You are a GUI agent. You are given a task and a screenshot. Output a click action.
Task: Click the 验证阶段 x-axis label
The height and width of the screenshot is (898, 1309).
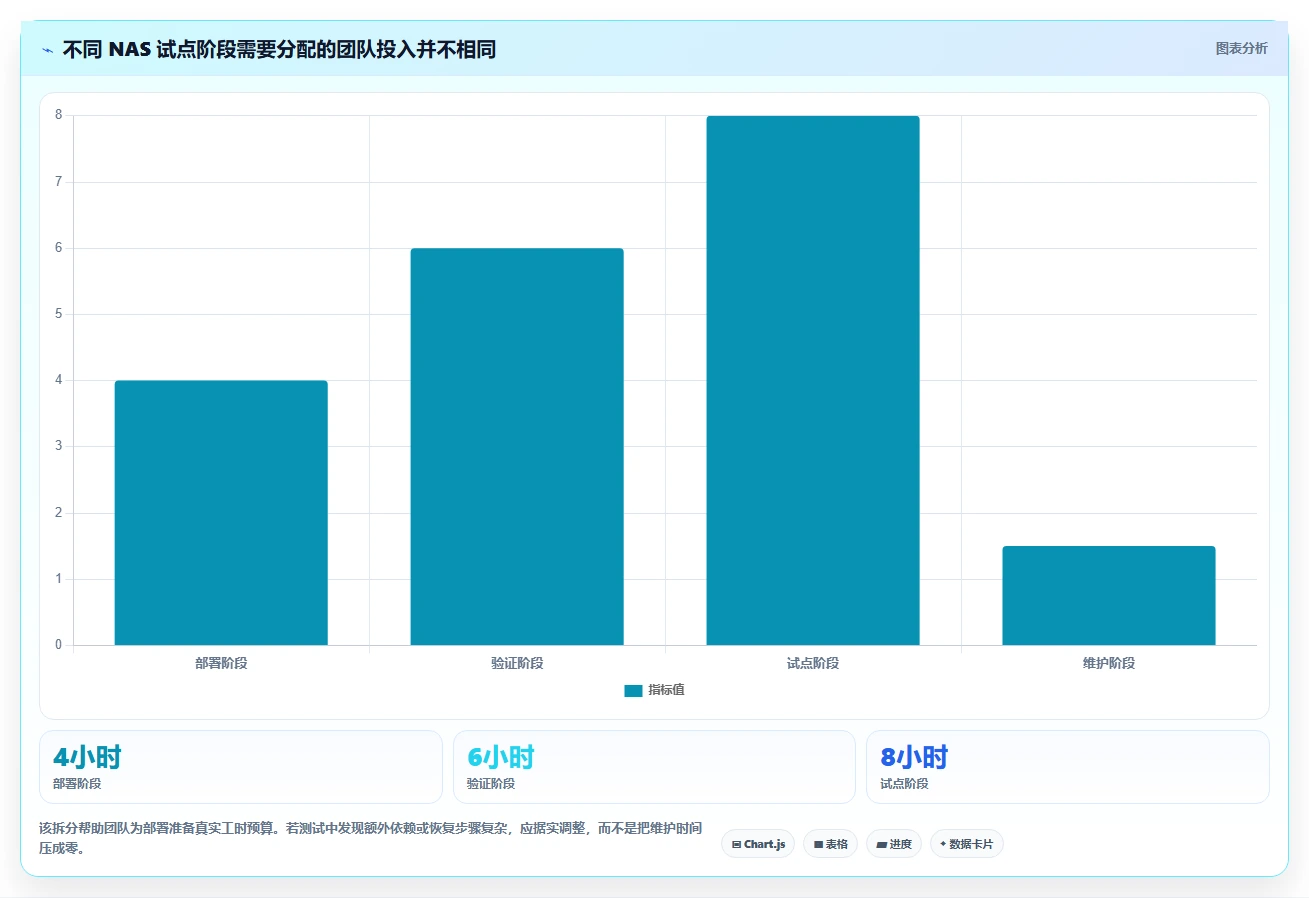point(517,663)
